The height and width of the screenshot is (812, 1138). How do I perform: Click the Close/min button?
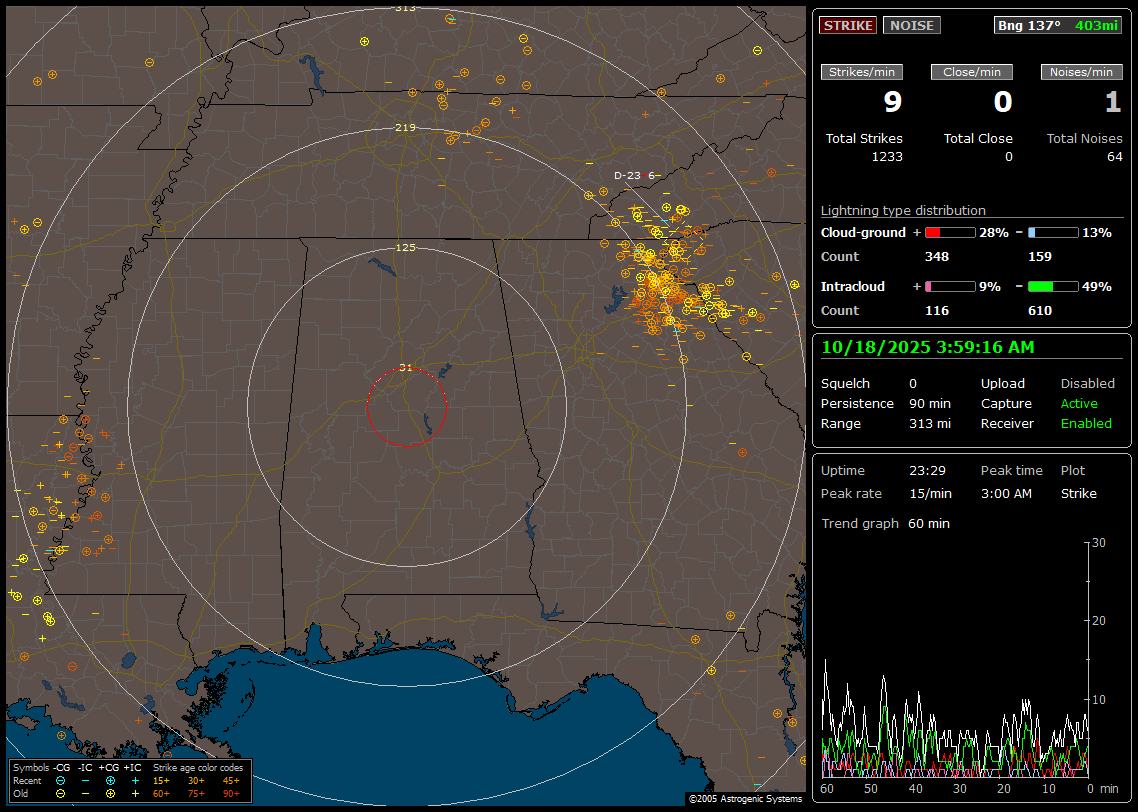point(972,72)
